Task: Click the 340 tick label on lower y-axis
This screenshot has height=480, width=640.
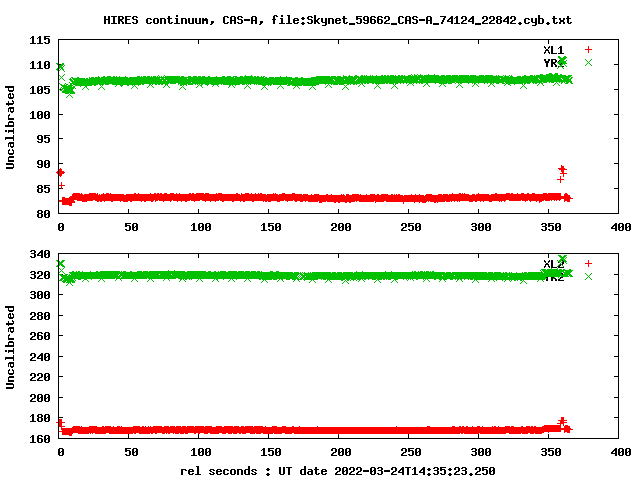Action: point(41,253)
